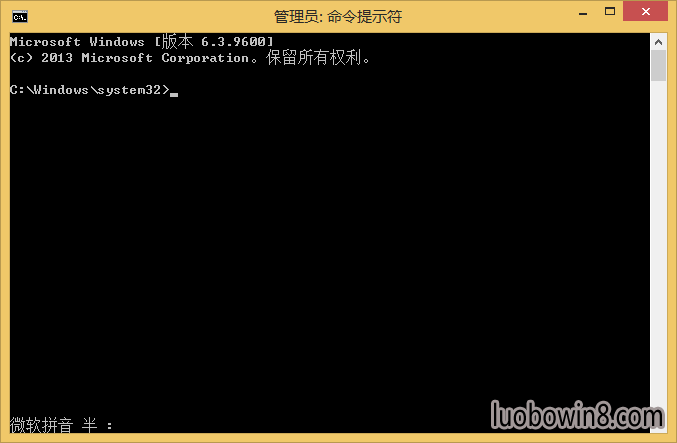The width and height of the screenshot is (677, 443).
Task: Click the Microsoft Windows version line
Action: (142, 41)
